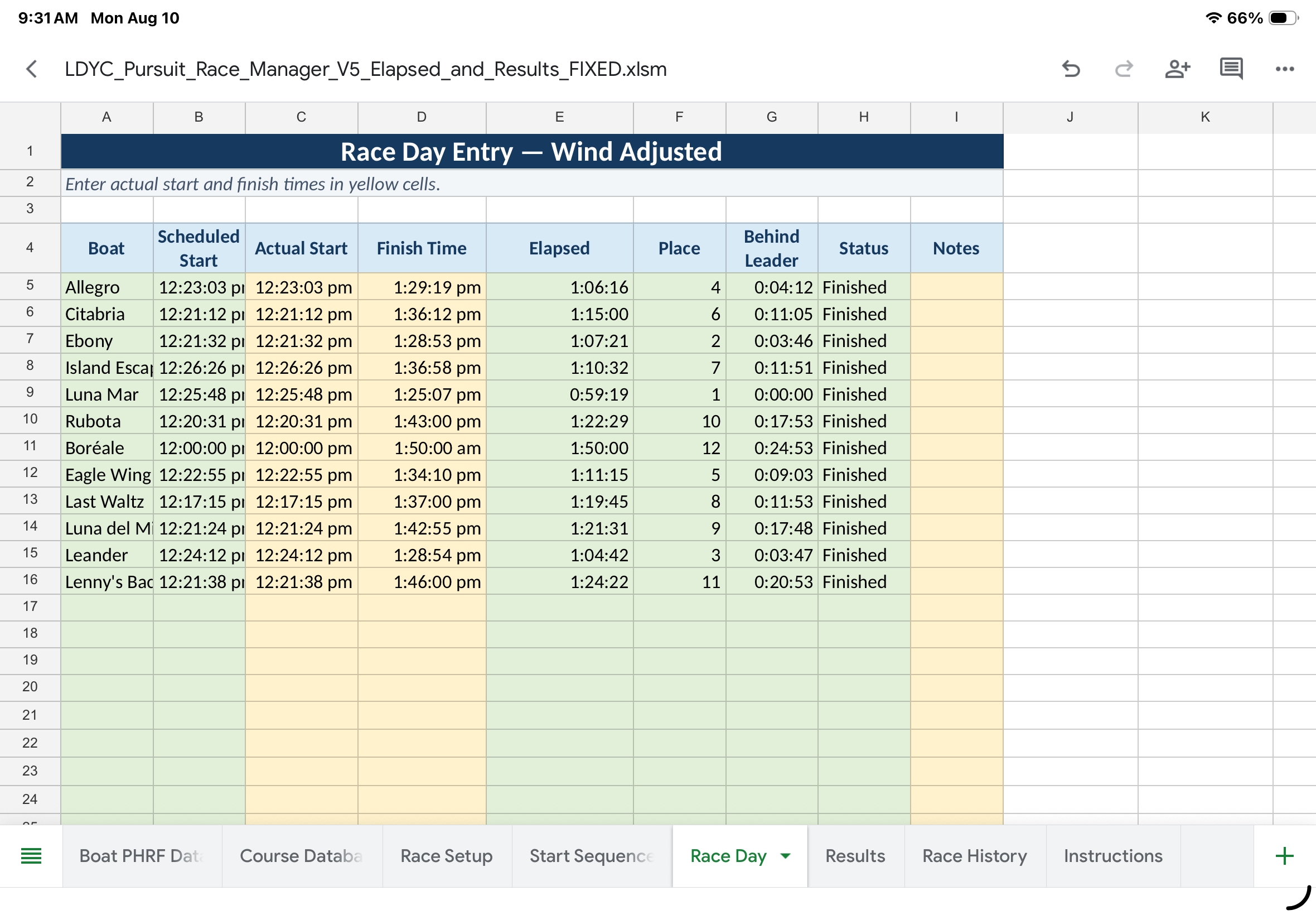The height and width of the screenshot is (915, 1316).
Task: Switch to the Results sheet tab
Action: coord(855,856)
